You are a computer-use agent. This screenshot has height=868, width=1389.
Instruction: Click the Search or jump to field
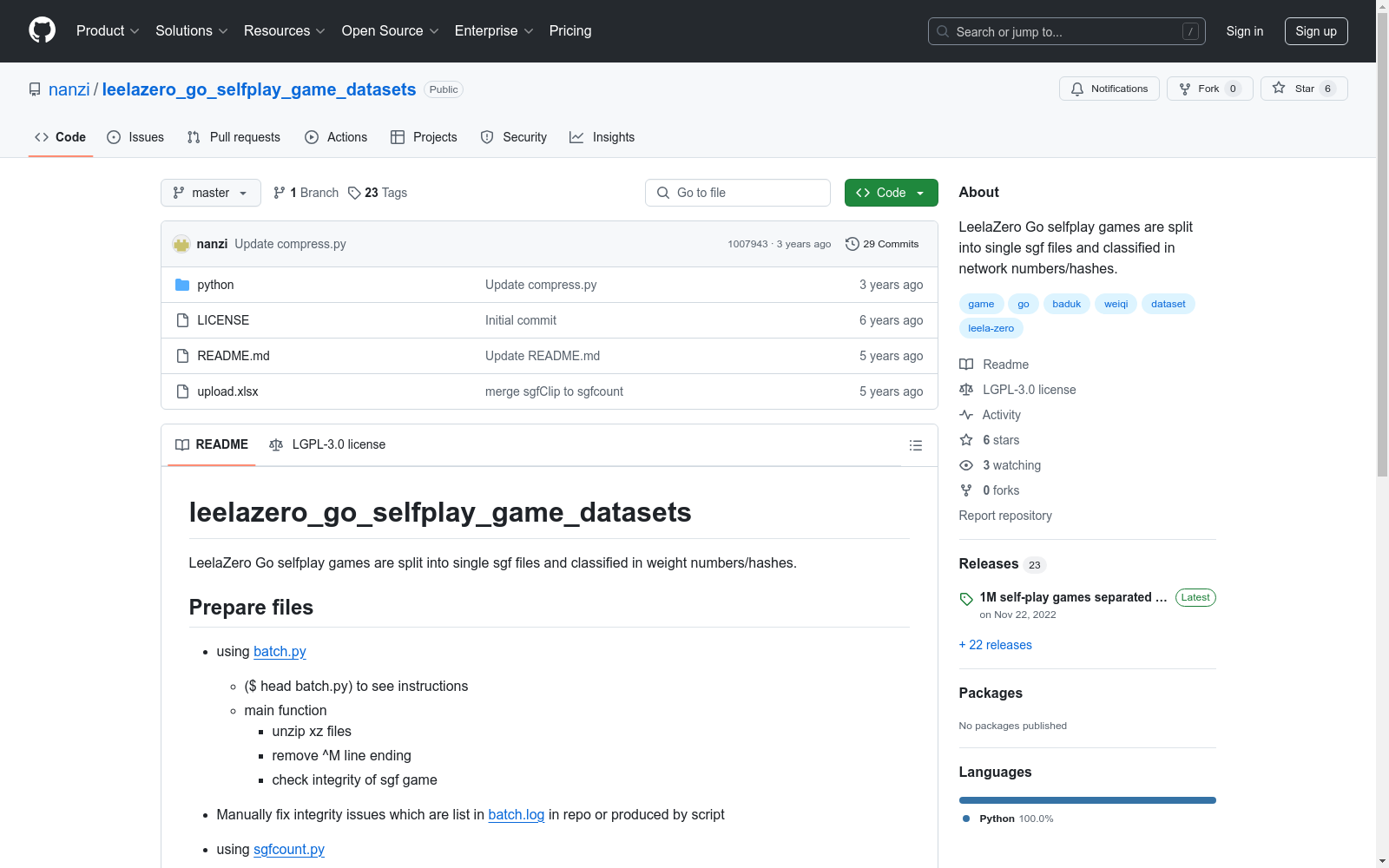click(x=1067, y=31)
